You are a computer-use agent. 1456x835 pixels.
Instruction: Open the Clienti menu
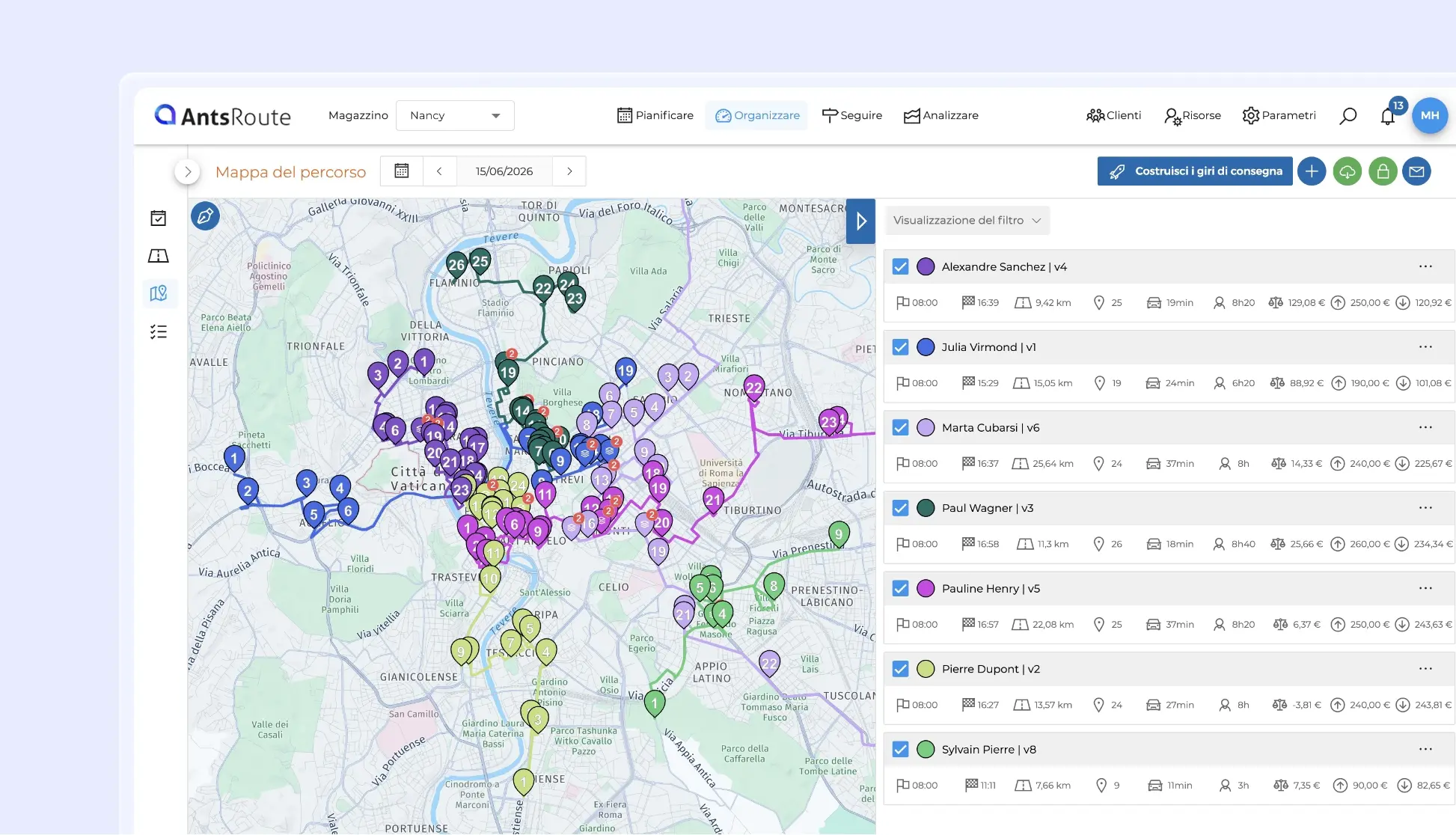[1113, 116]
